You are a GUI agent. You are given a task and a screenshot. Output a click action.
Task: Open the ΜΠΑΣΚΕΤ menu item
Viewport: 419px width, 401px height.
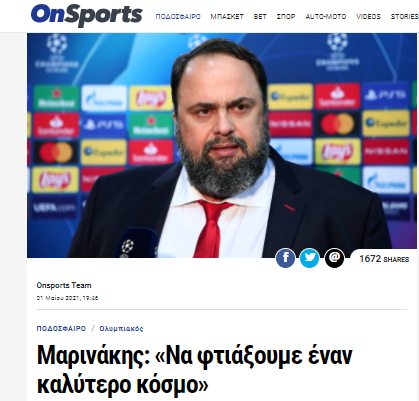point(227,17)
